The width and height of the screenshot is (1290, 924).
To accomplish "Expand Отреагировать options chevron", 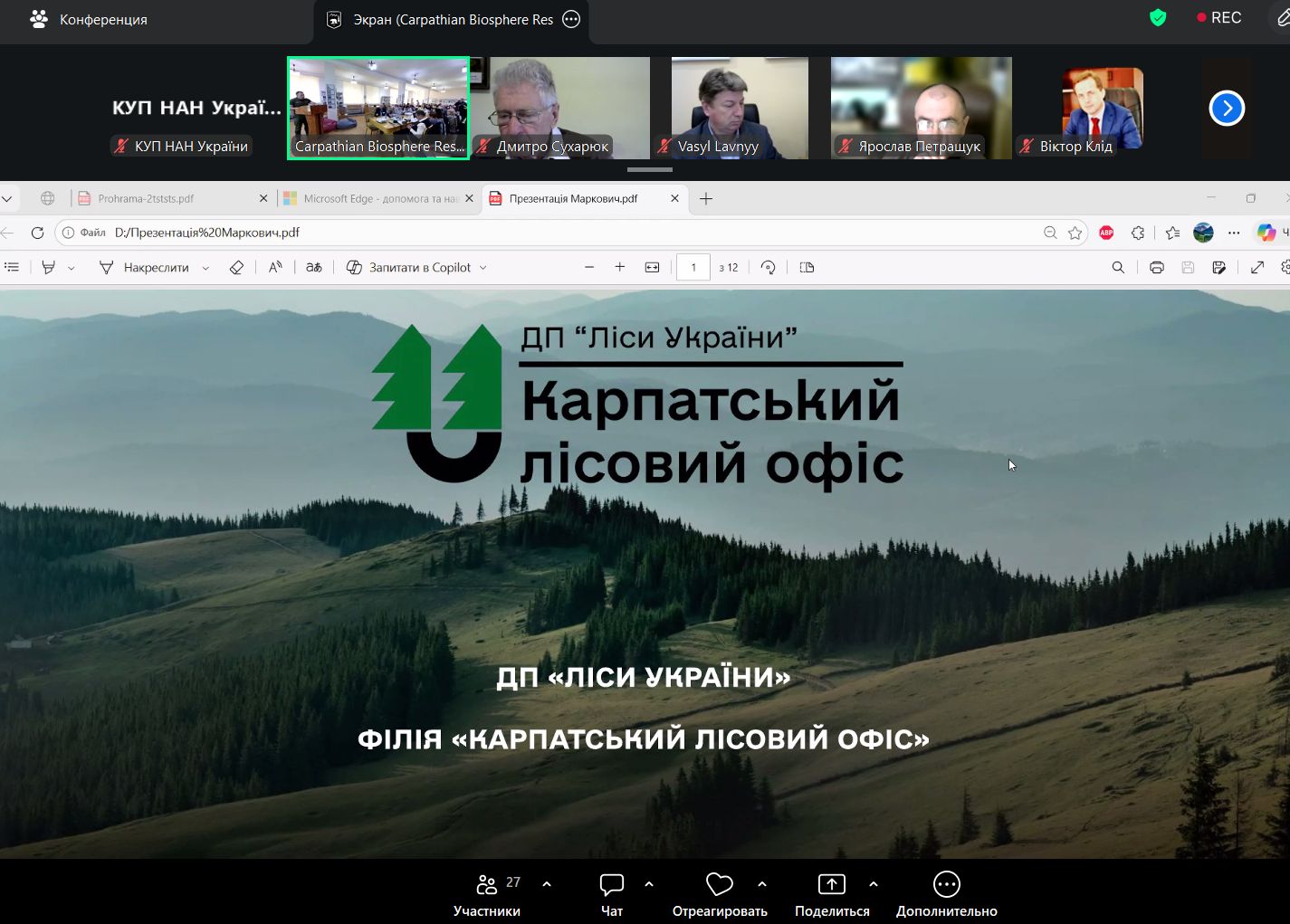I will [762, 884].
